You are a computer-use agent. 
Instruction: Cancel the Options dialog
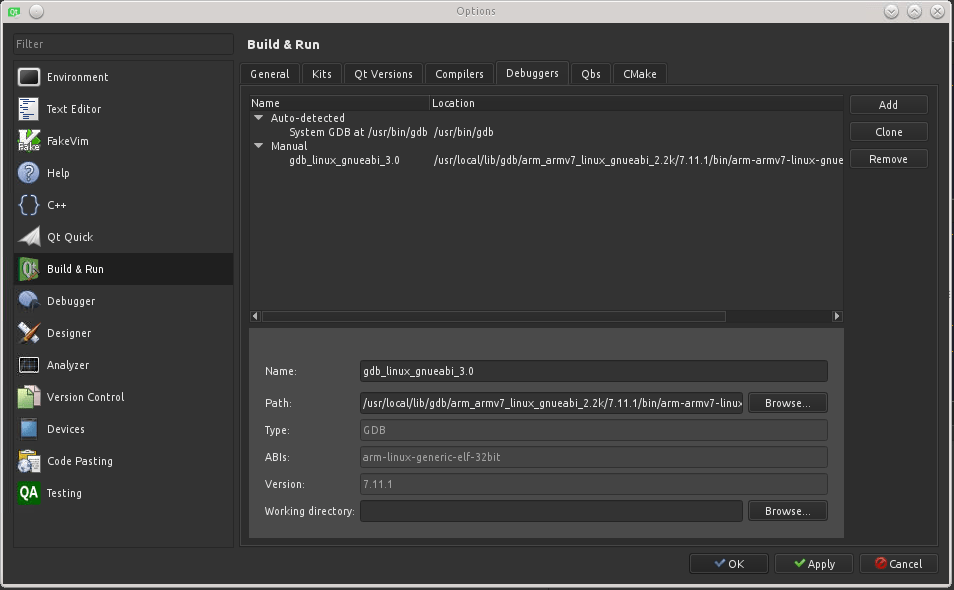pos(899,564)
